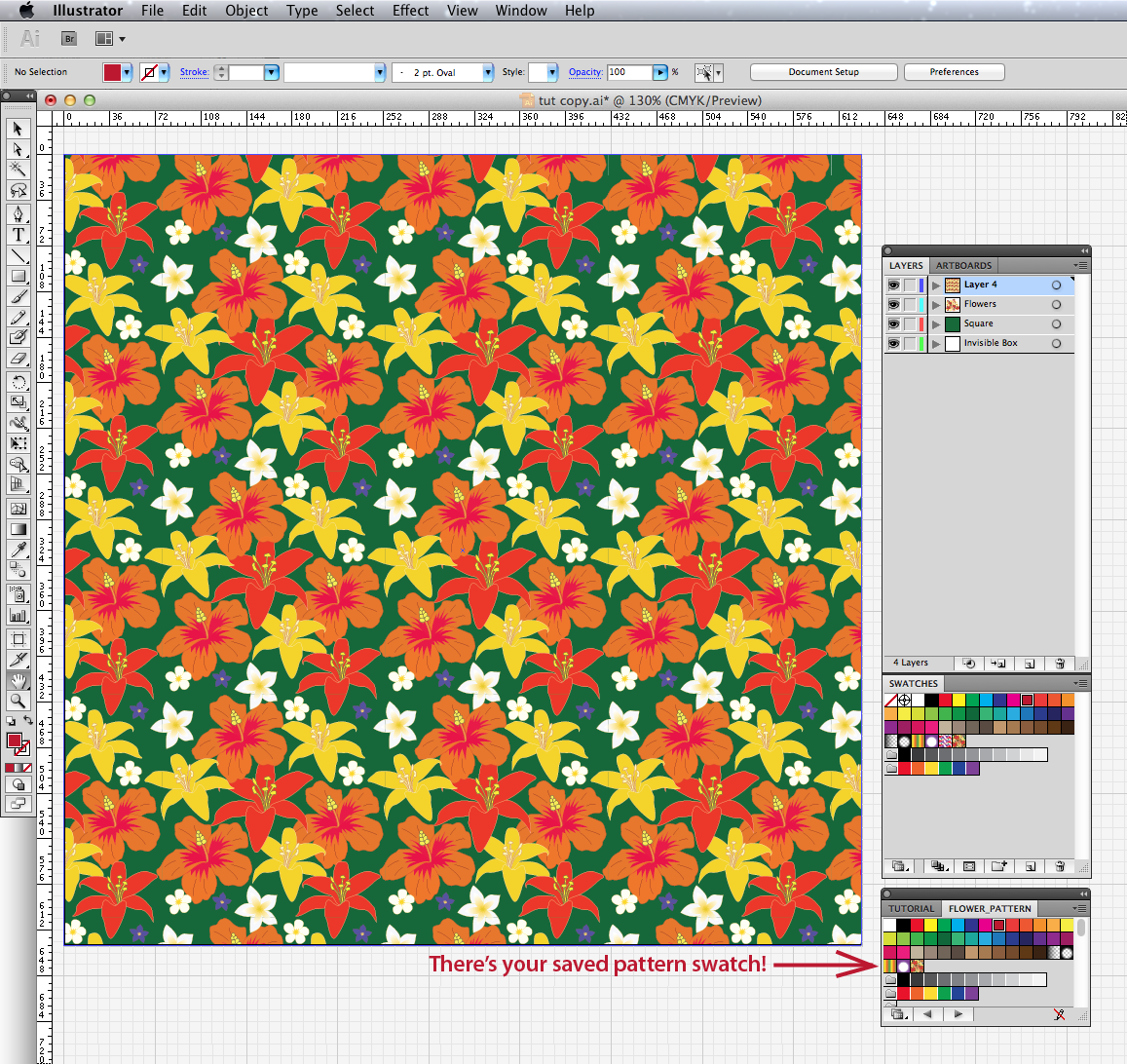This screenshot has width=1127, height=1064.
Task: Select the Hand tool
Action: (18, 679)
